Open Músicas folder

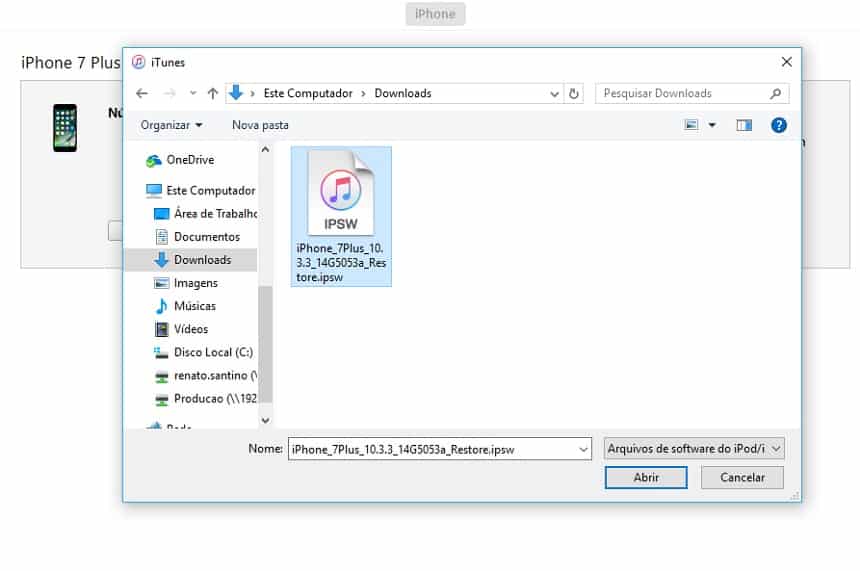[185, 306]
